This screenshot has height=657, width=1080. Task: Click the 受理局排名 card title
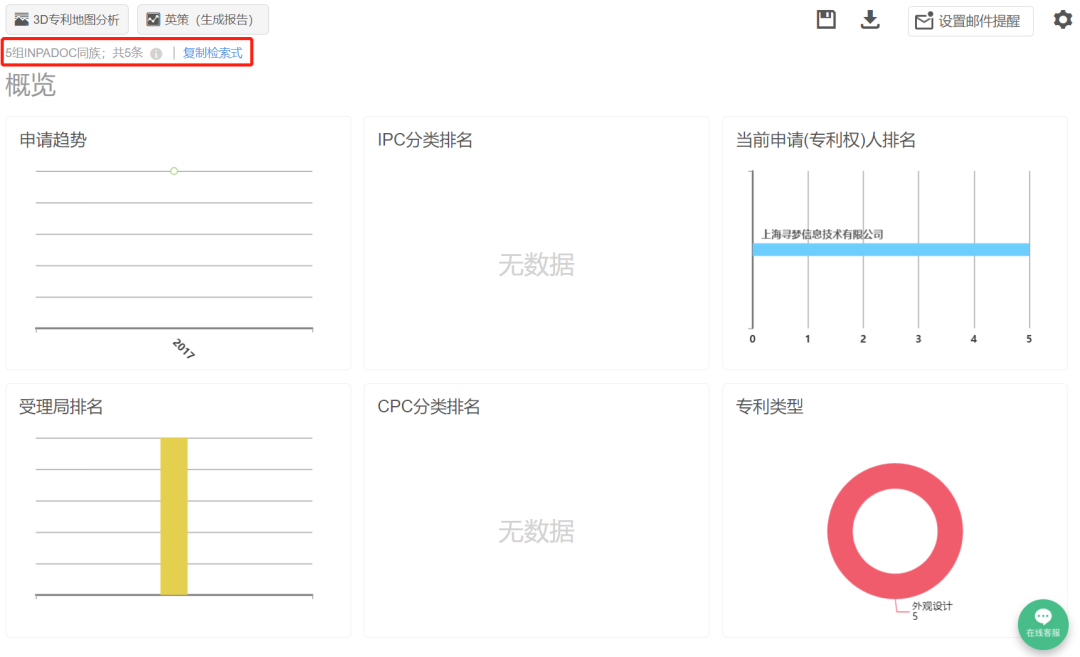tap(61, 407)
